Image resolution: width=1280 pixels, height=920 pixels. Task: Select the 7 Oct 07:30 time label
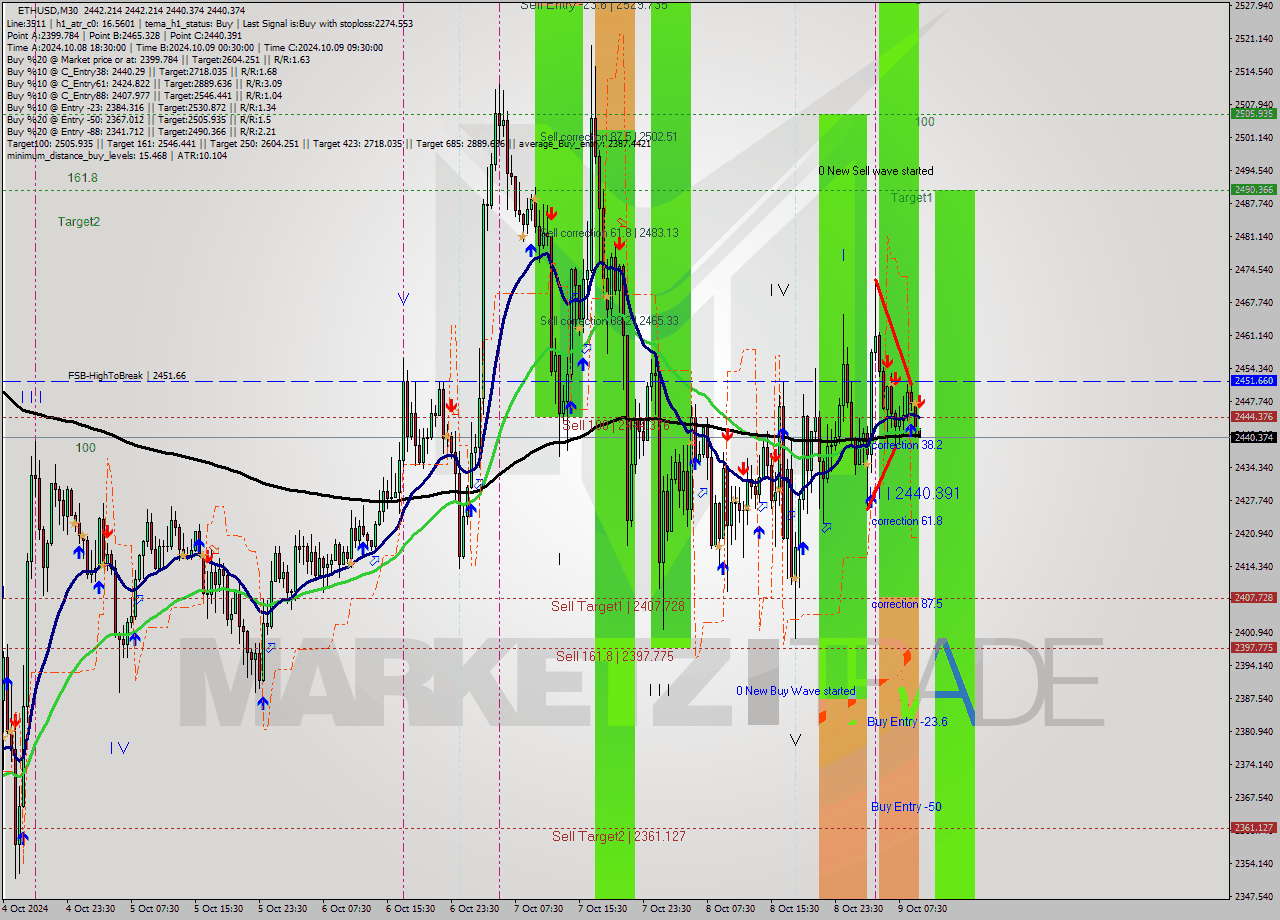coord(538,909)
